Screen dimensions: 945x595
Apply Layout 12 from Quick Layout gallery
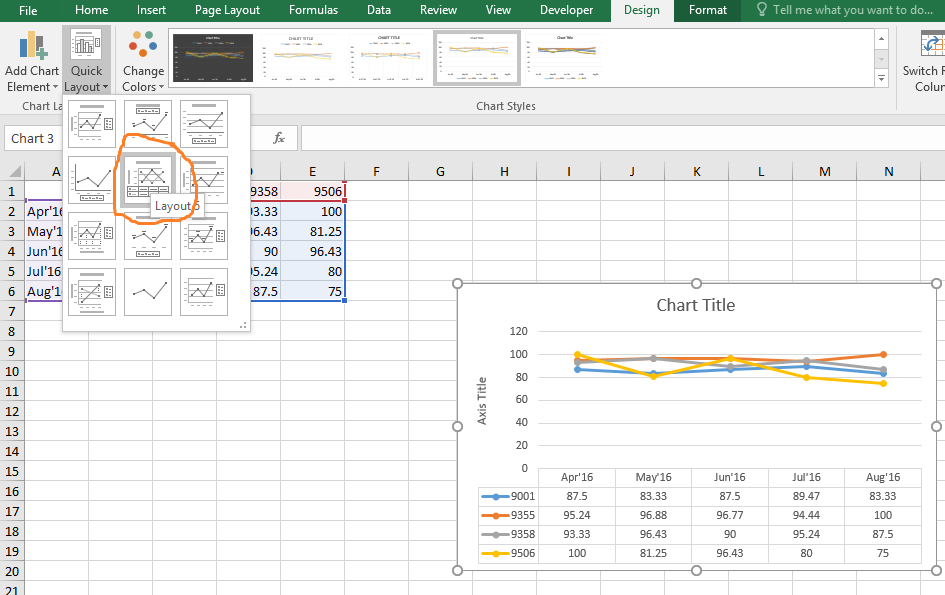click(204, 292)
